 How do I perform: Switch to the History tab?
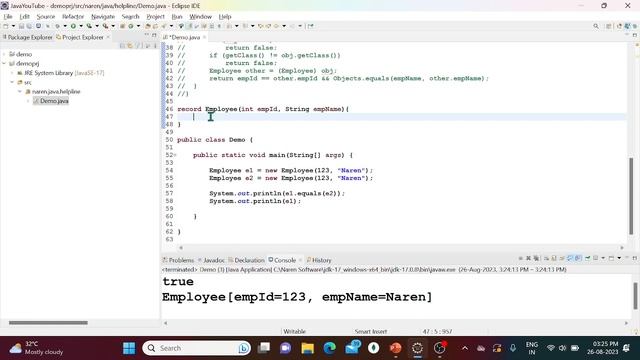click(319, 260)
